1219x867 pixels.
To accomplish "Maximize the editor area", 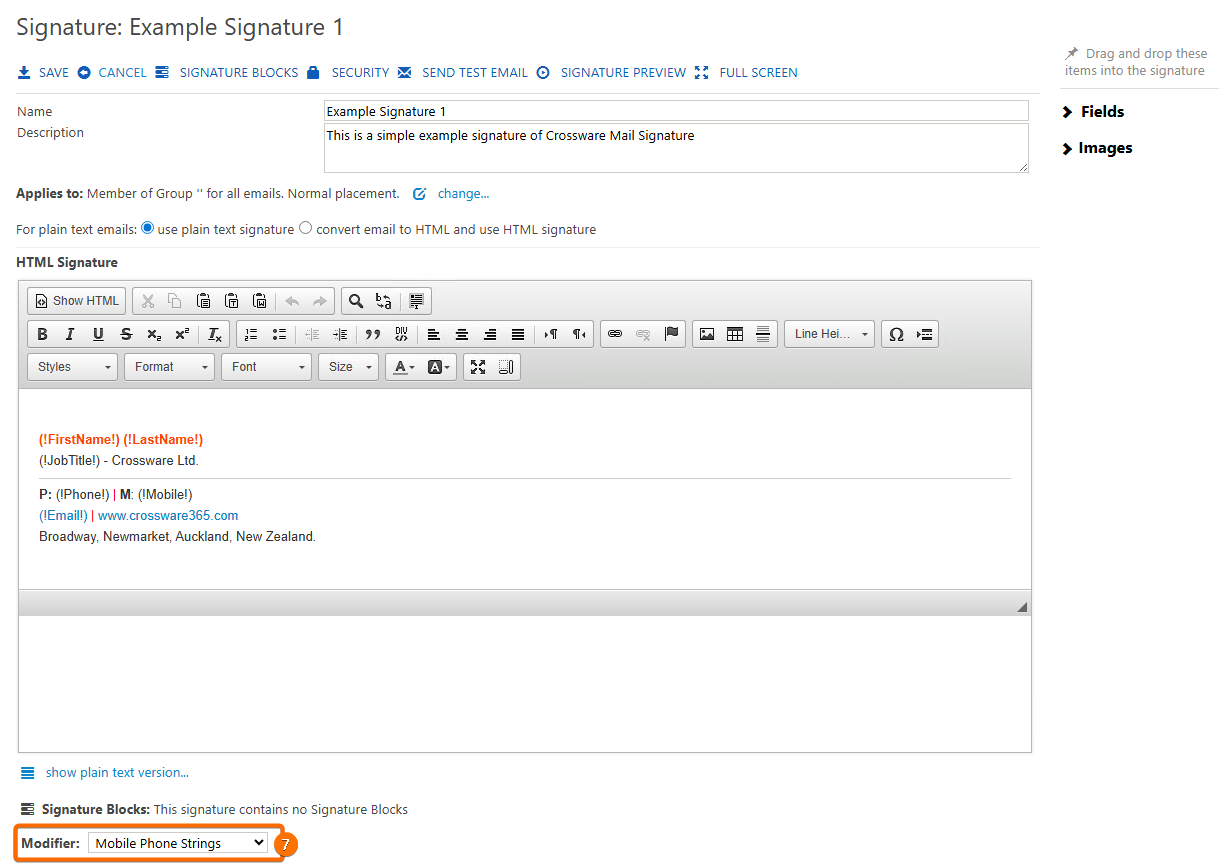I will [478, 367].
